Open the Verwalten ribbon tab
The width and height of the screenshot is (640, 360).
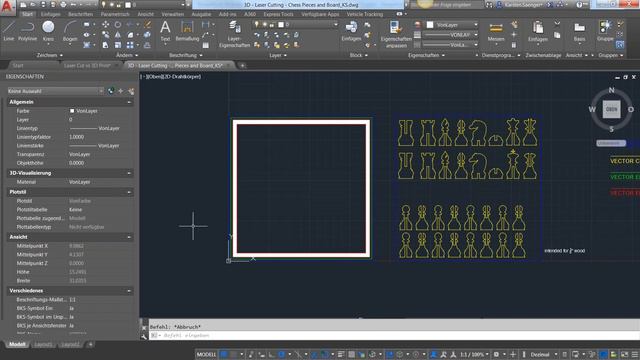173,14
